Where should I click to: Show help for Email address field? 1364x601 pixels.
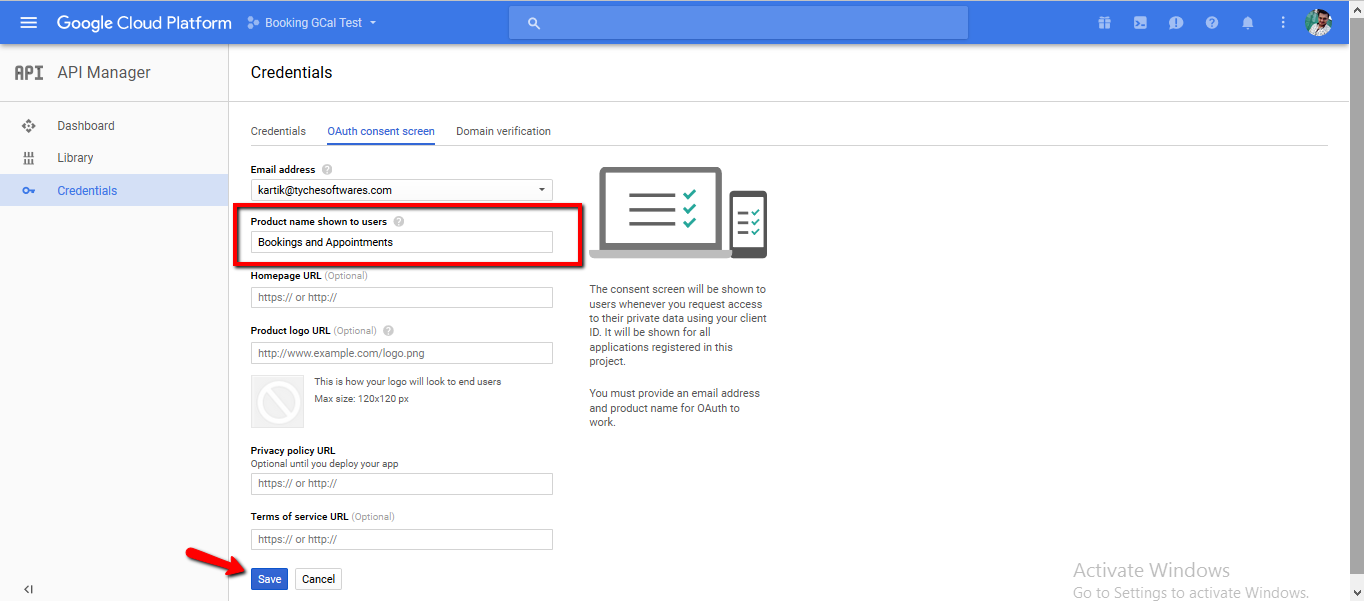[327, 170]
